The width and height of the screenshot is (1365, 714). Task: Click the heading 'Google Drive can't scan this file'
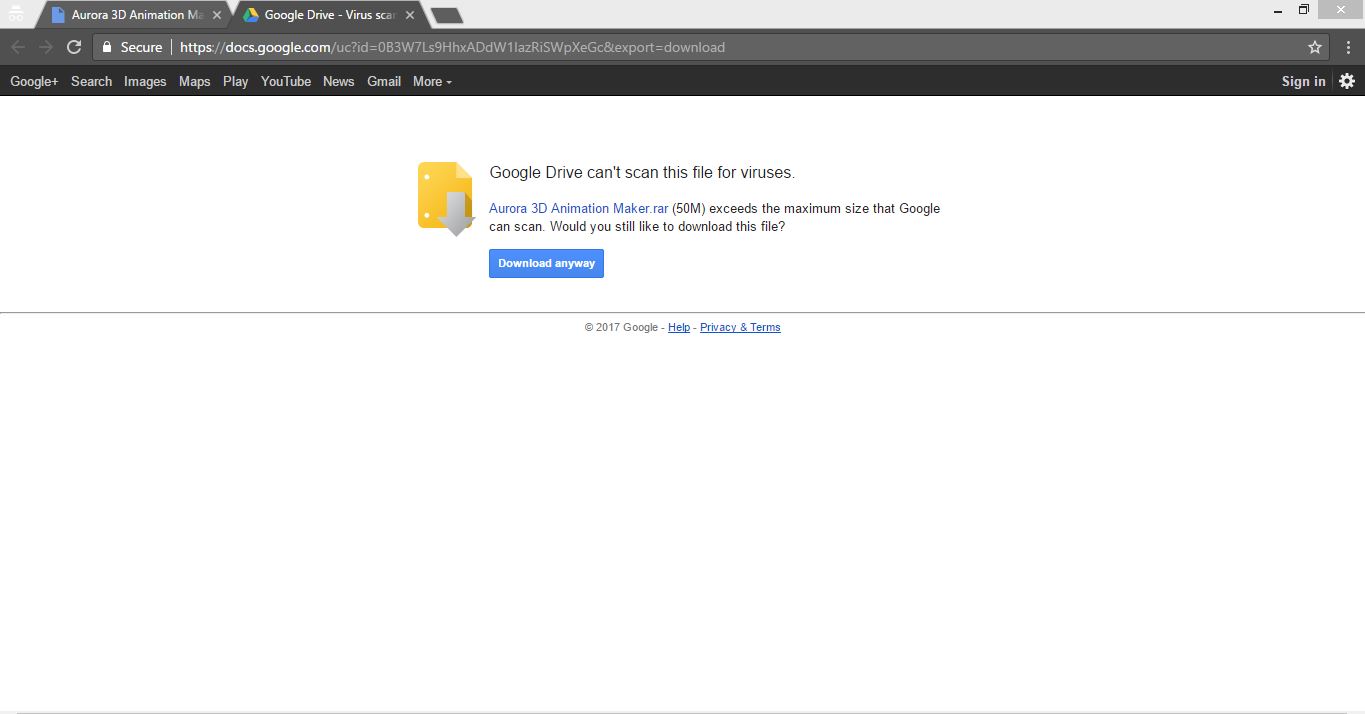click(x=642, y=172)
